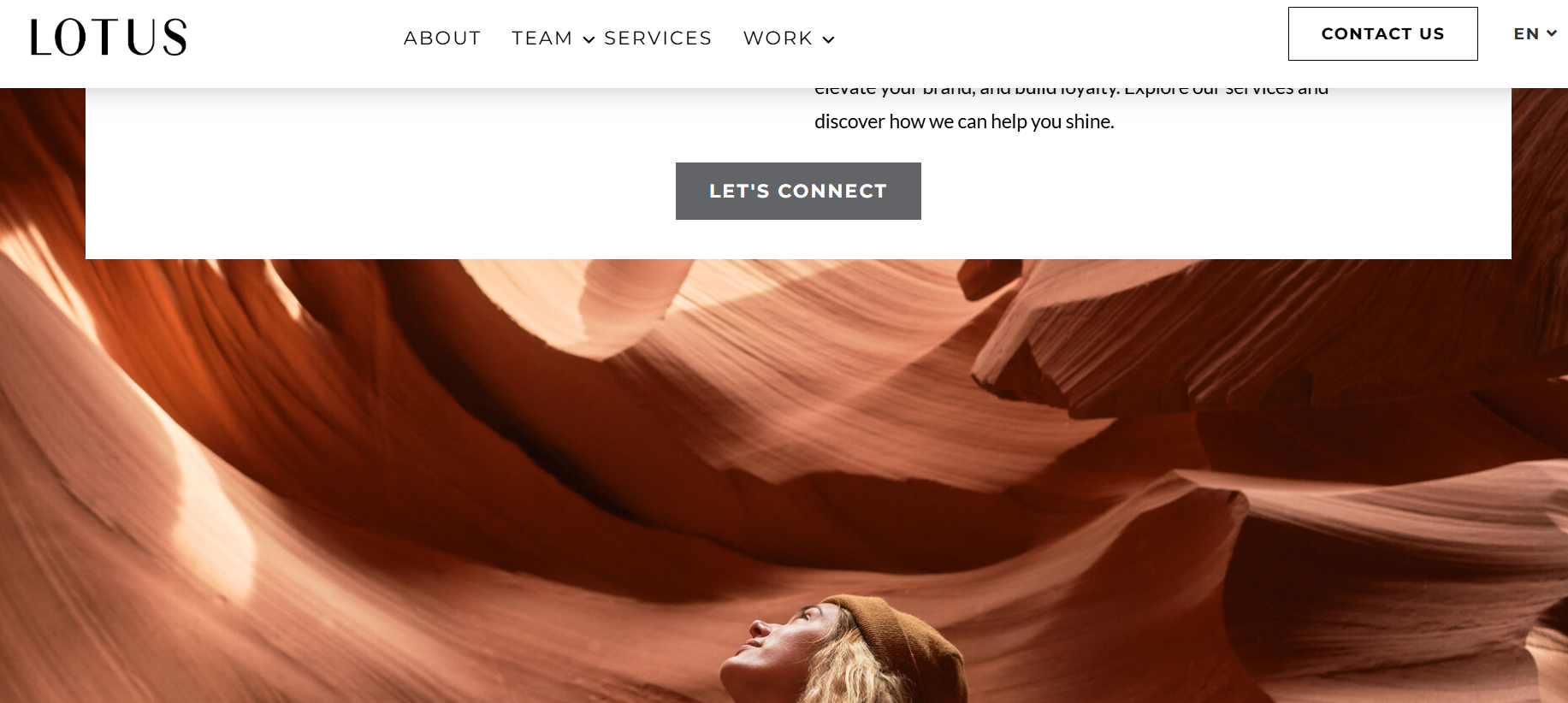This screenshot has width=1568, height=703.
Task: Select the EN language label
Action: 1526,33
